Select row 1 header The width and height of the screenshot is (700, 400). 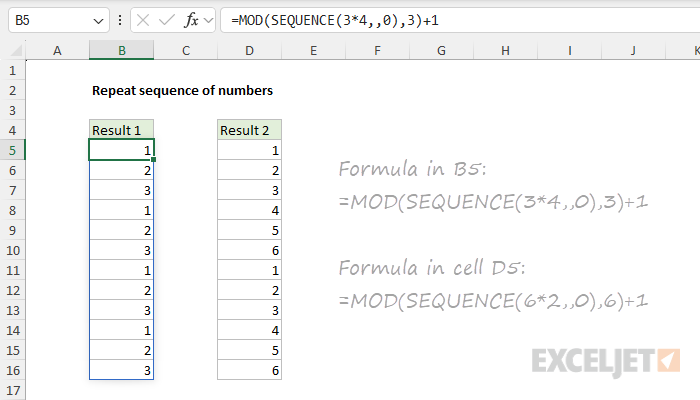[x=12, y=71]
